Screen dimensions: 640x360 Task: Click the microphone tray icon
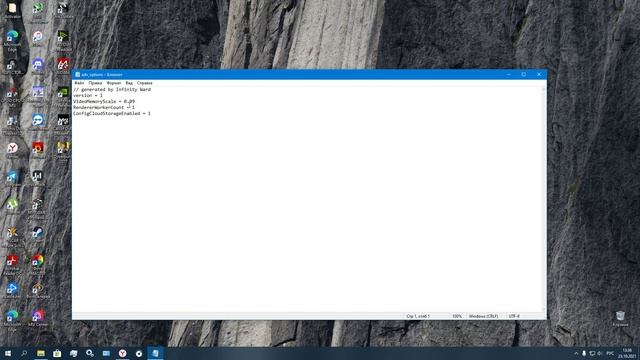(584, 353)
